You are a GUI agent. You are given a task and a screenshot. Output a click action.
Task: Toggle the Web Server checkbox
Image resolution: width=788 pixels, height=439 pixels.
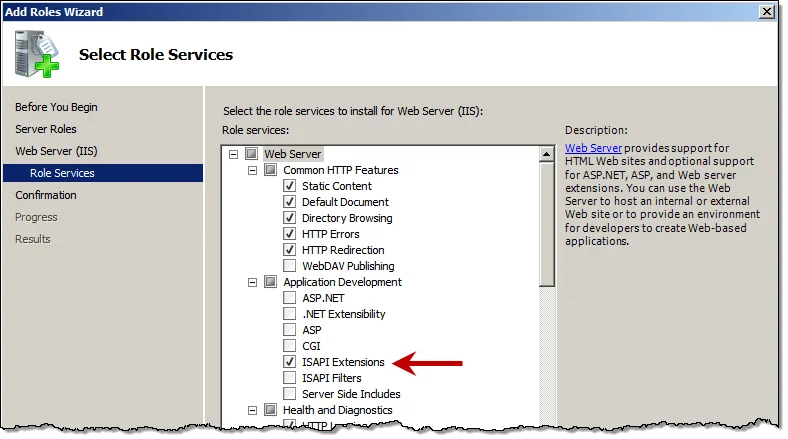pos(251,154)
